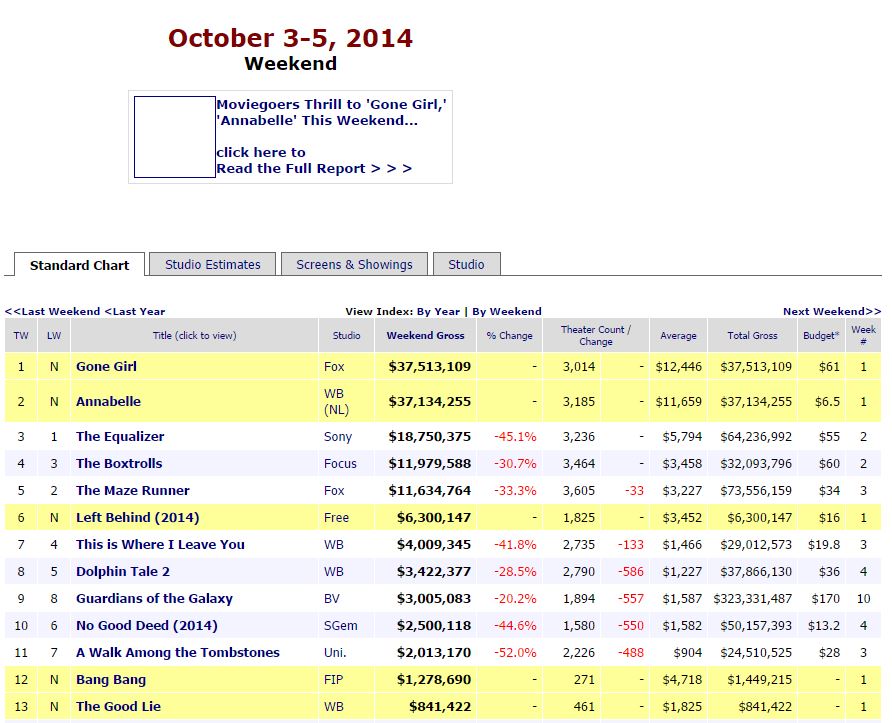Navigate to Next Weekend

[x=831, y=311]
